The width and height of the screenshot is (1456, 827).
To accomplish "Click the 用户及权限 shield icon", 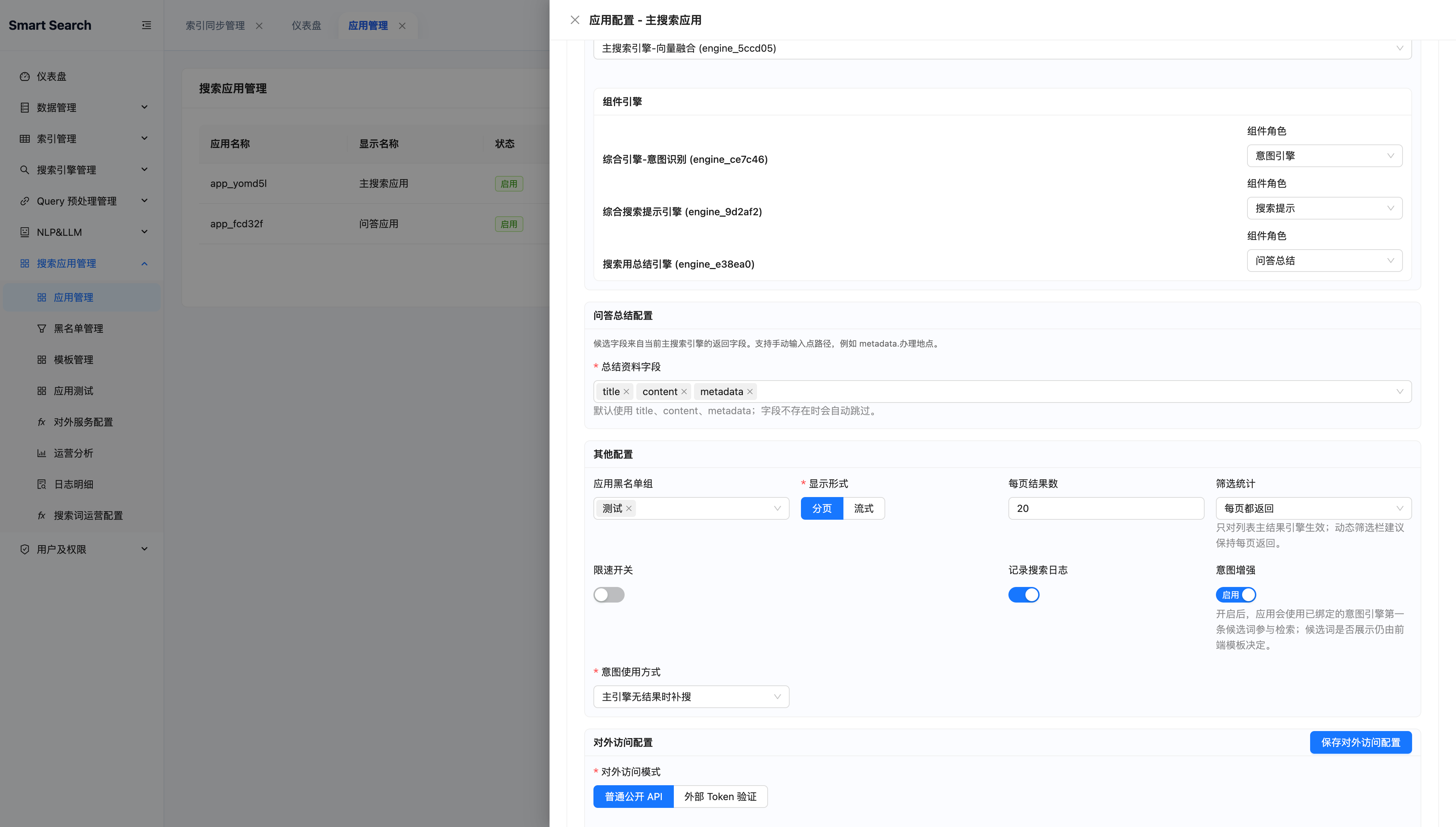I will (x=24, y=549).
